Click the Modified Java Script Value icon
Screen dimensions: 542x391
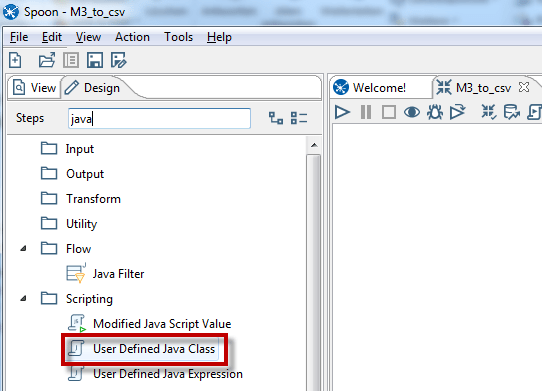tap(76, 324)
